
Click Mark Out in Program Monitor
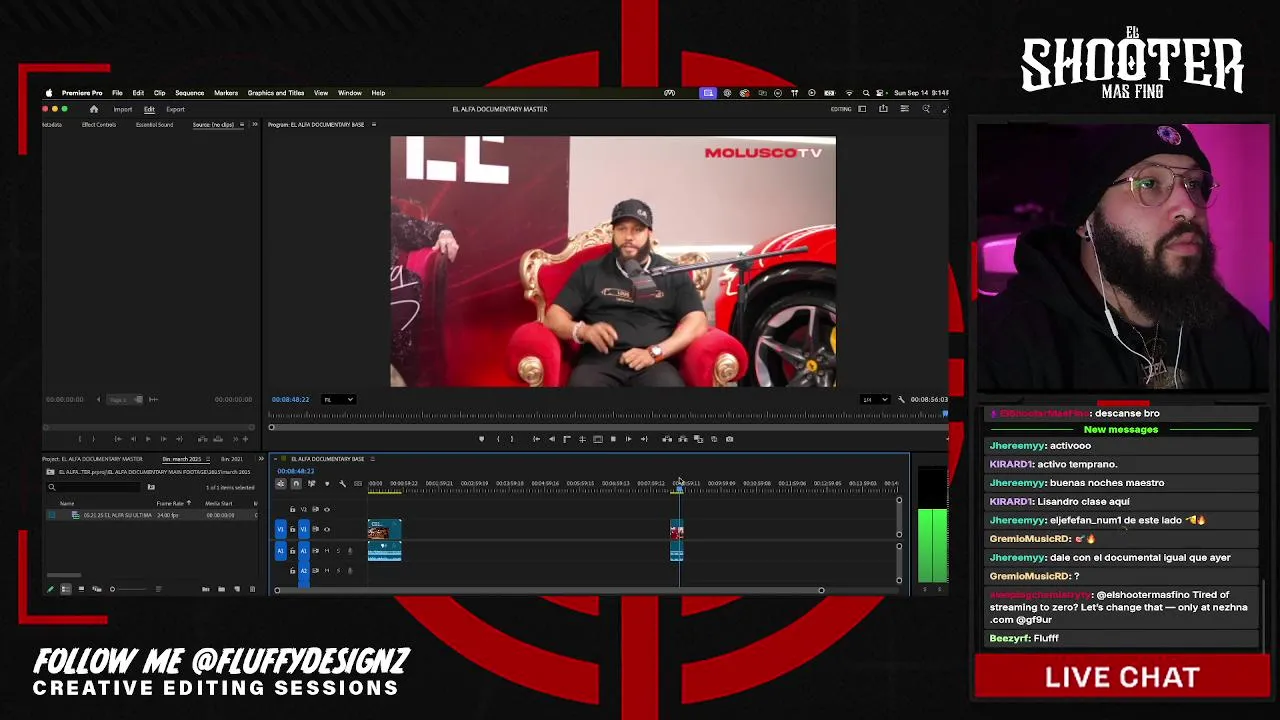pos(512,439)
